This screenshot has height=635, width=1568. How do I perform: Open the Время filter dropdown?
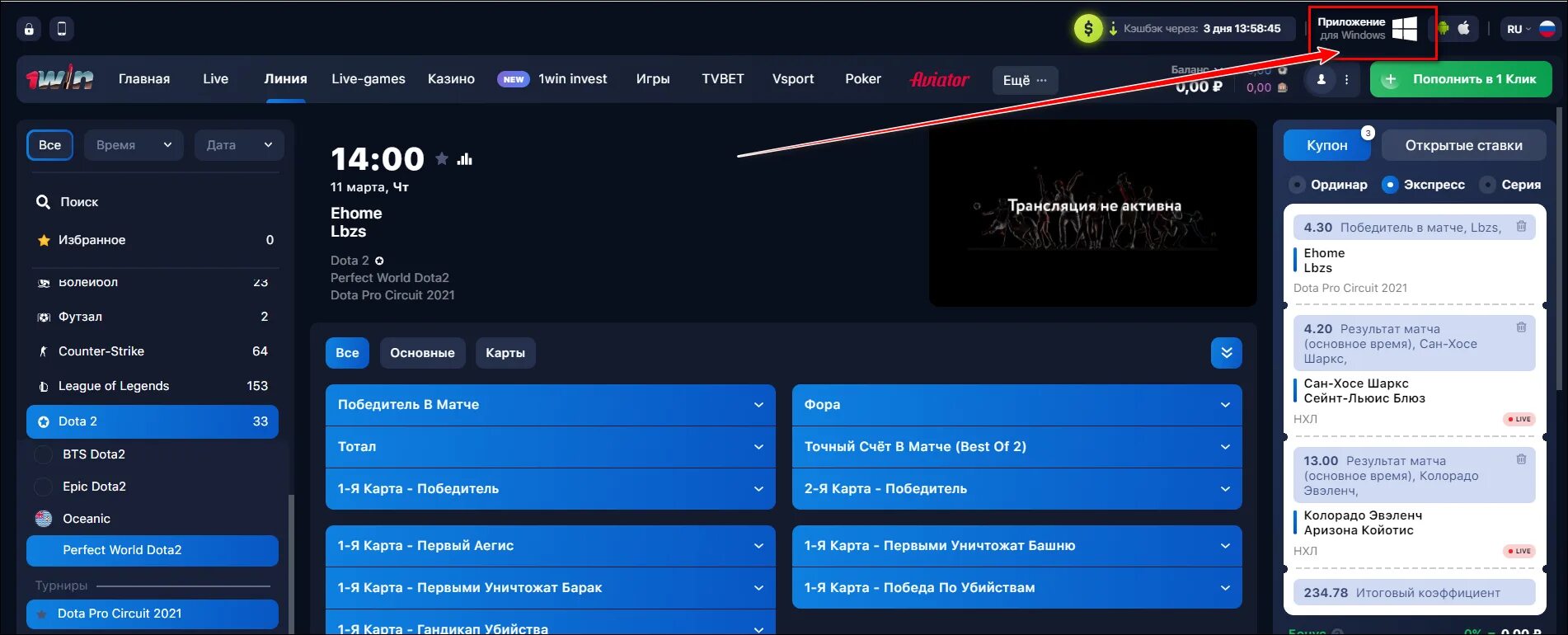tap(134, 145)
